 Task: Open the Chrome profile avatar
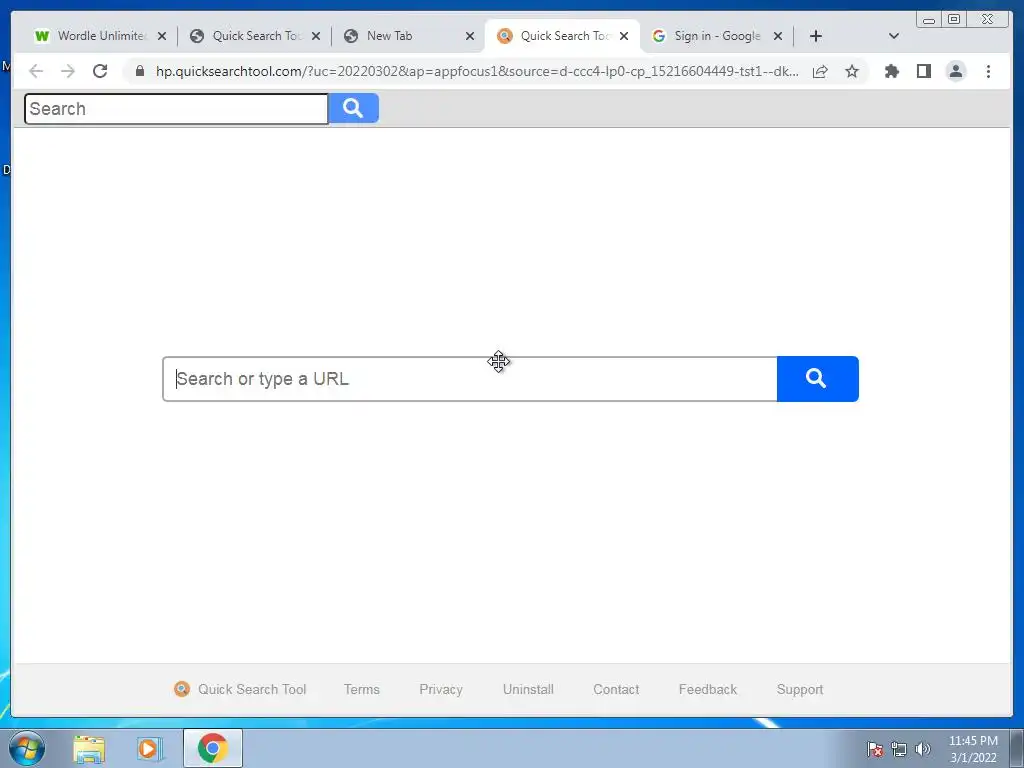tap(955, 71)
